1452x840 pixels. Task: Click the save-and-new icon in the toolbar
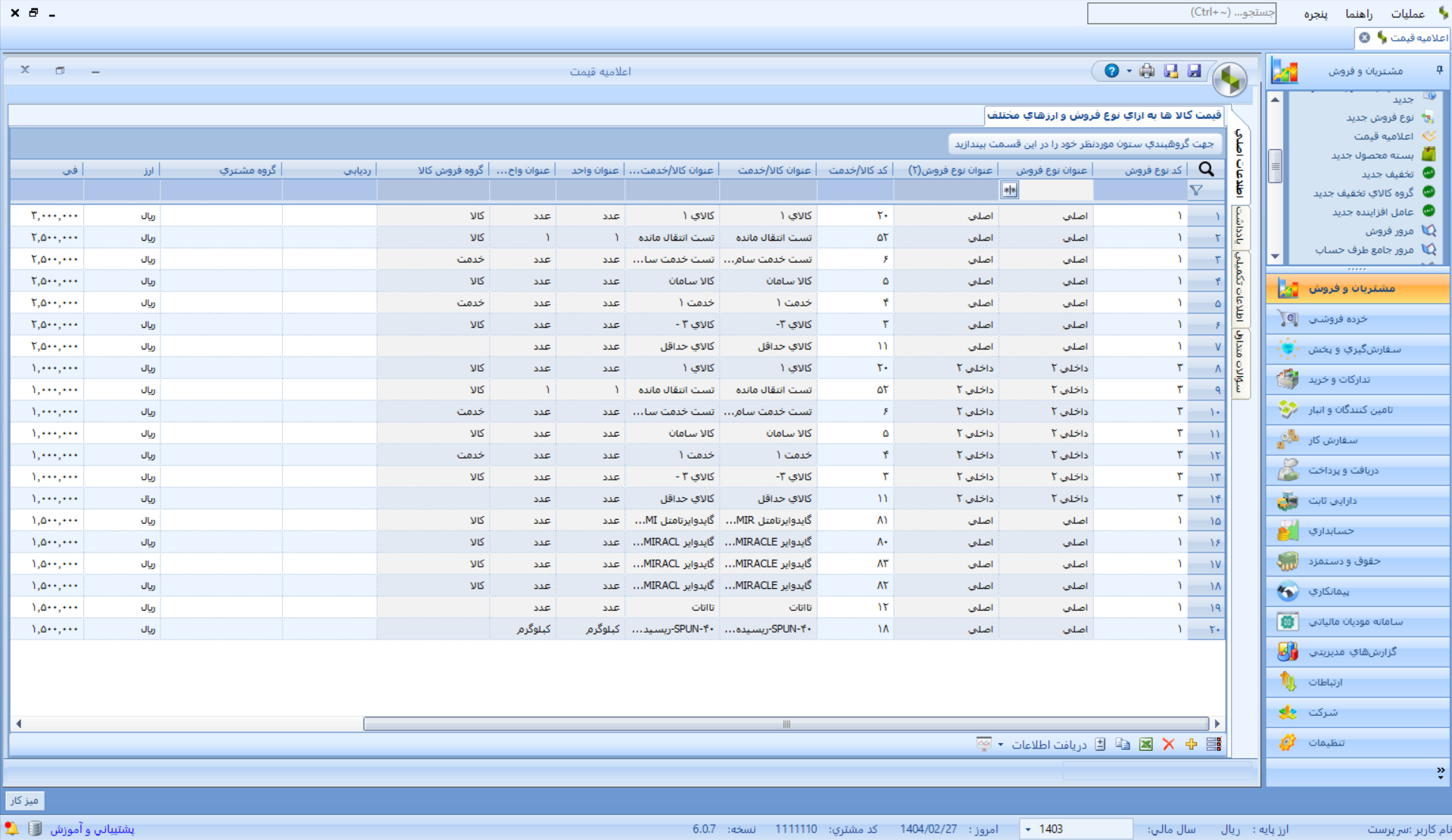tap(1171, 71)
